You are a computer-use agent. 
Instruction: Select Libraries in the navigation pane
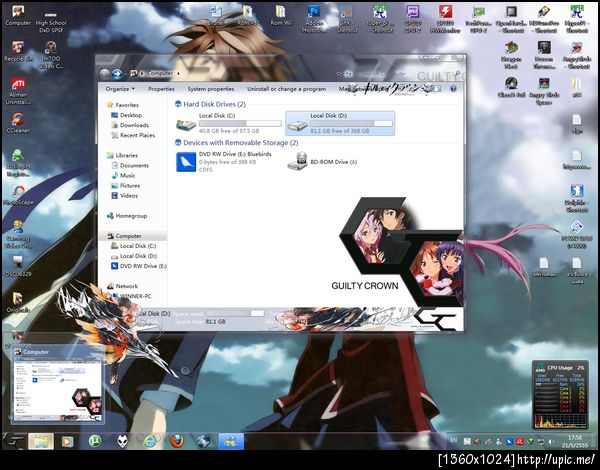[x=127, y=155]
